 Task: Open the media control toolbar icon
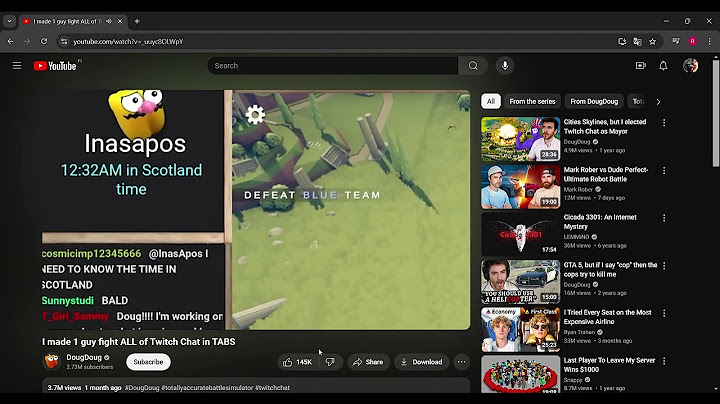click(675, 41)
